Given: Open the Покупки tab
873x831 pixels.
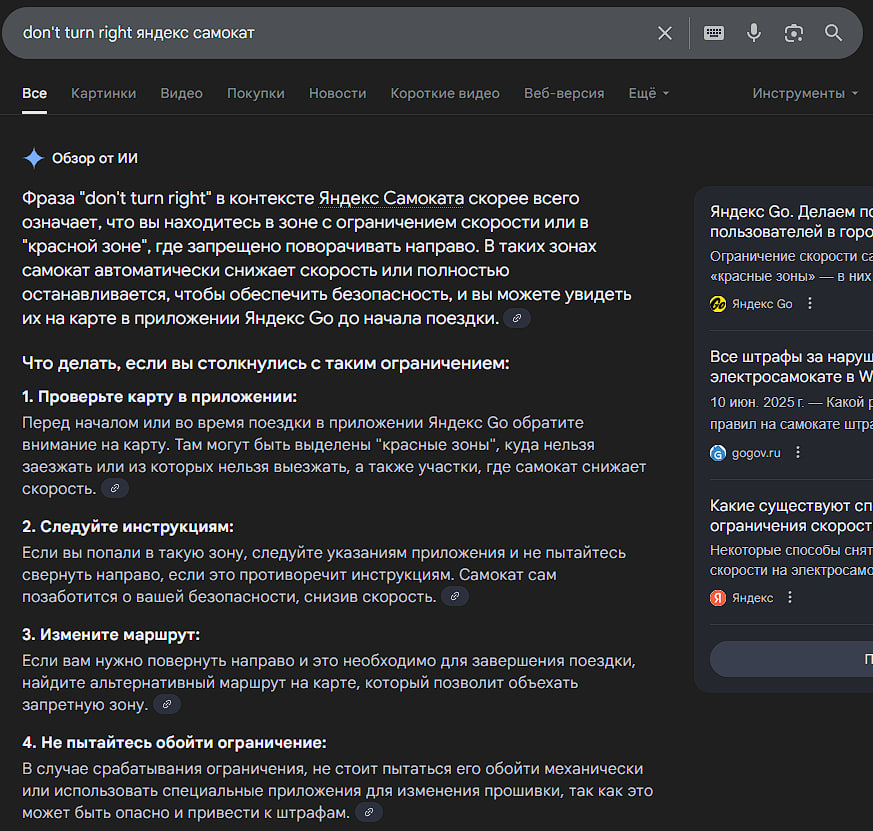Looking at the screenshot, I should (256, 93).
